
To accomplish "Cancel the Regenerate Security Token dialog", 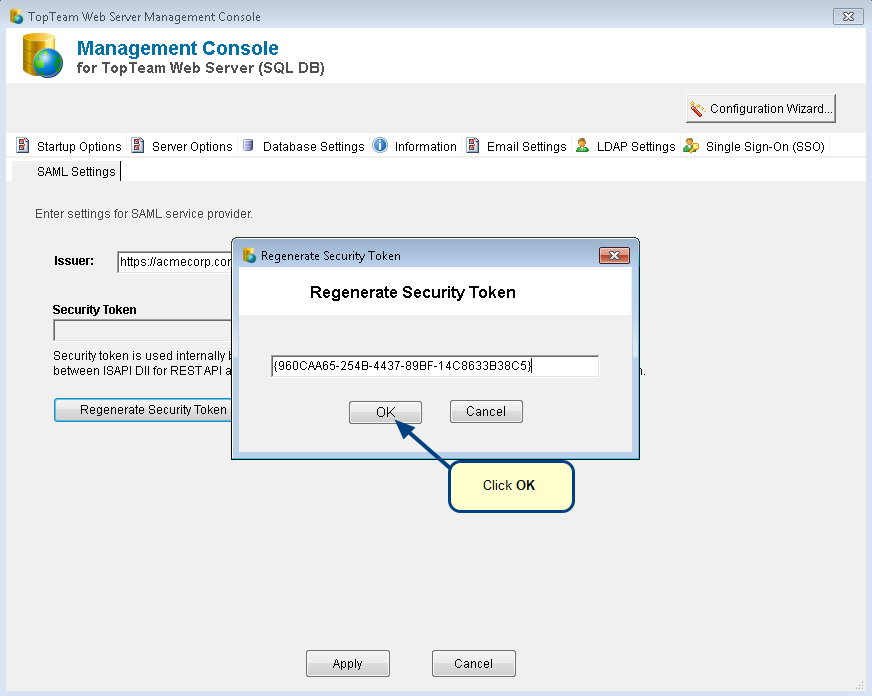I will (486, 411).
